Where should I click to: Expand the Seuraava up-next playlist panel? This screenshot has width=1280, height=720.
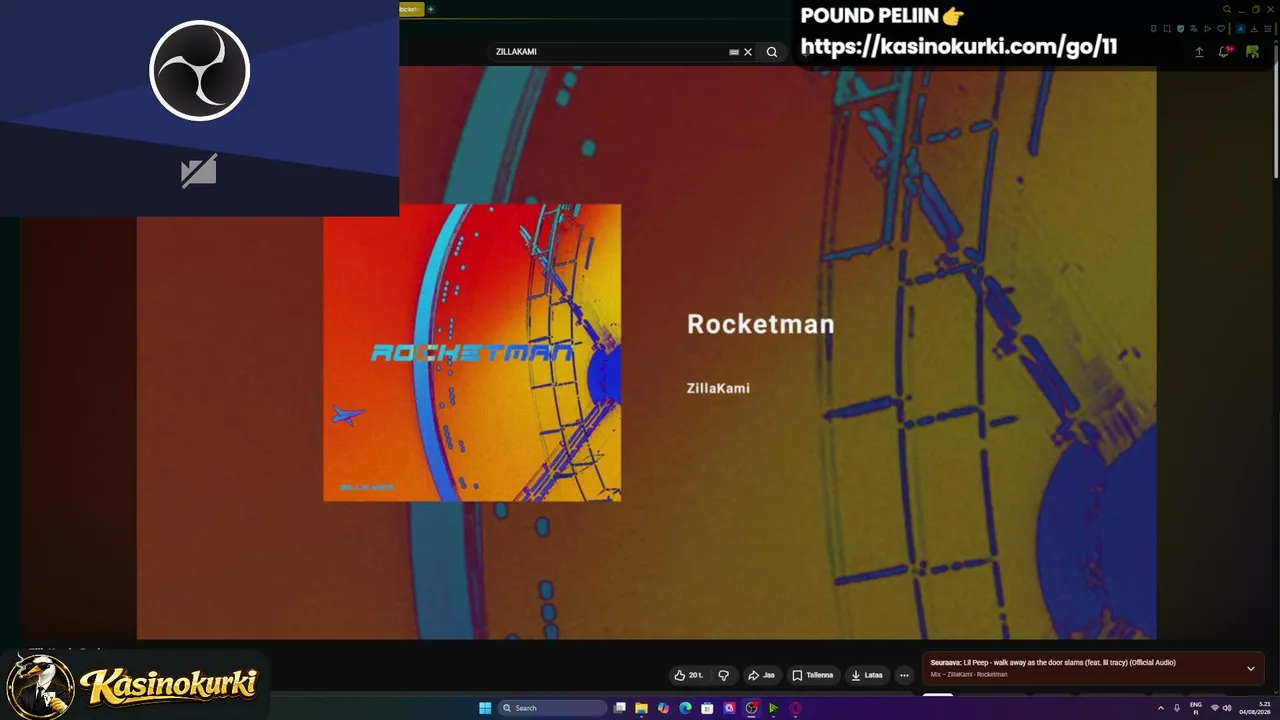pos(1250,668)
